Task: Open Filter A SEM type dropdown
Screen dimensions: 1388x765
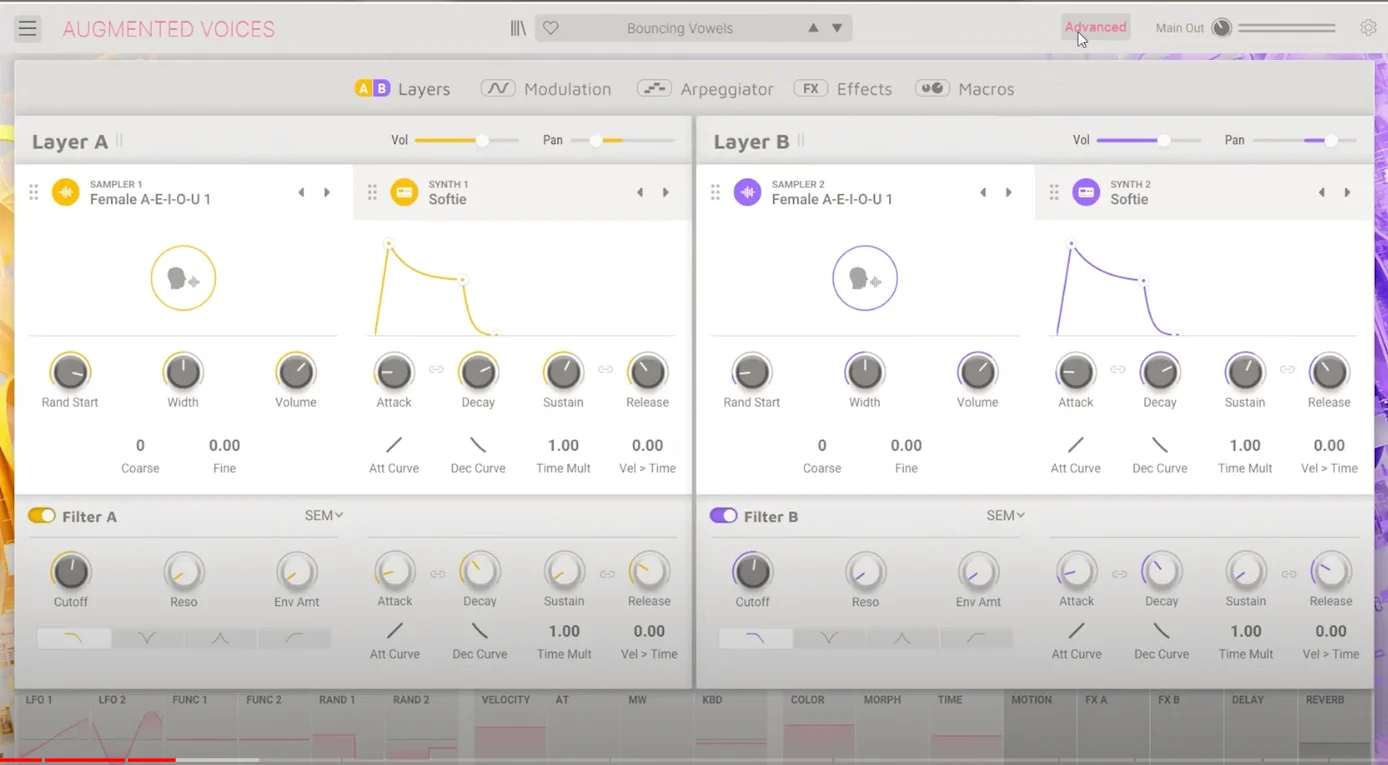Action: 324,516
